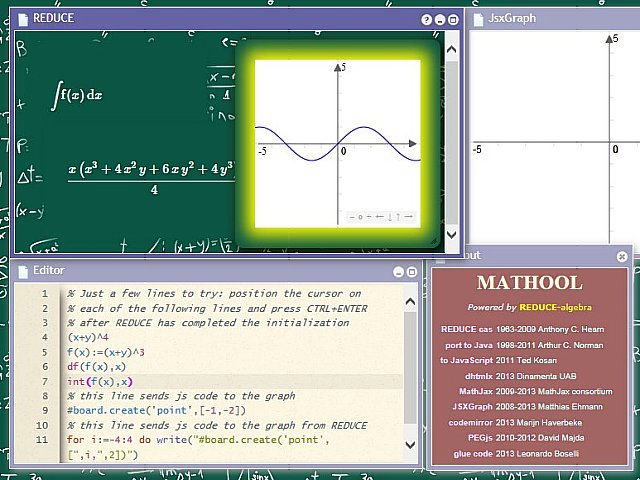640x480 pixels.
Task: Open REDUCE window help question mark icon
Action: coord(426,20)
